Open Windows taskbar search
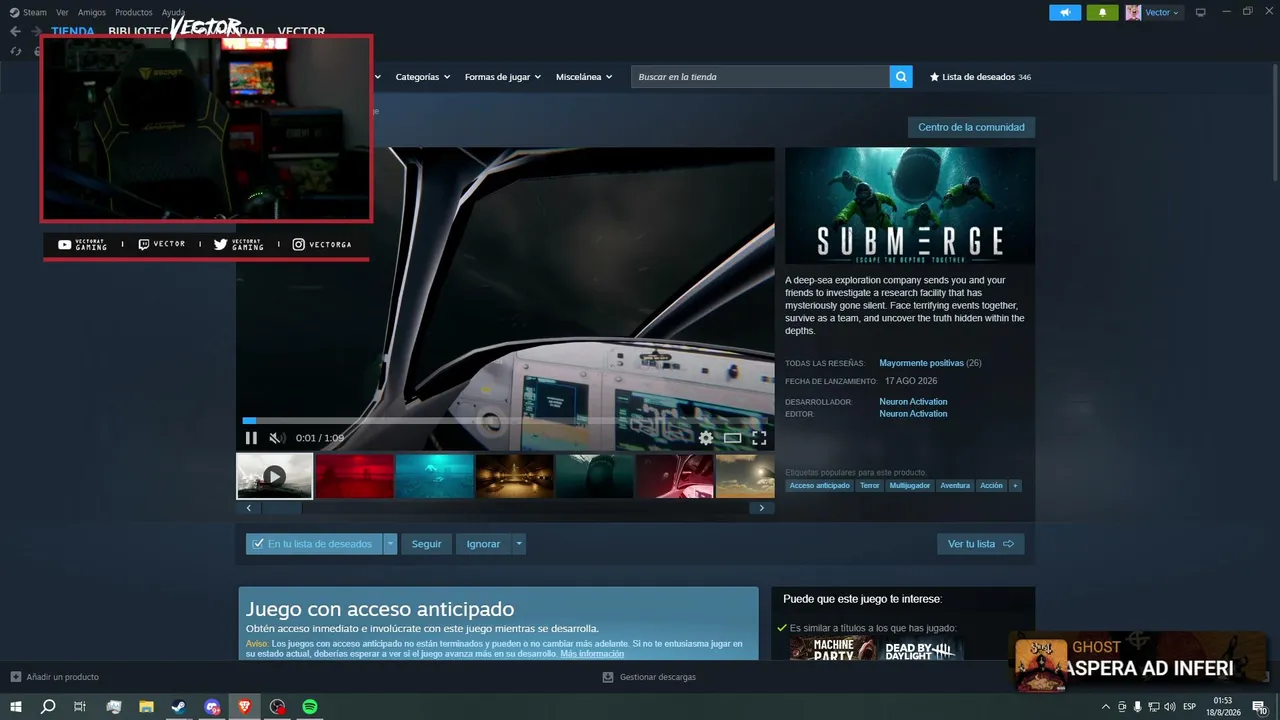 (x=47, y=706)
